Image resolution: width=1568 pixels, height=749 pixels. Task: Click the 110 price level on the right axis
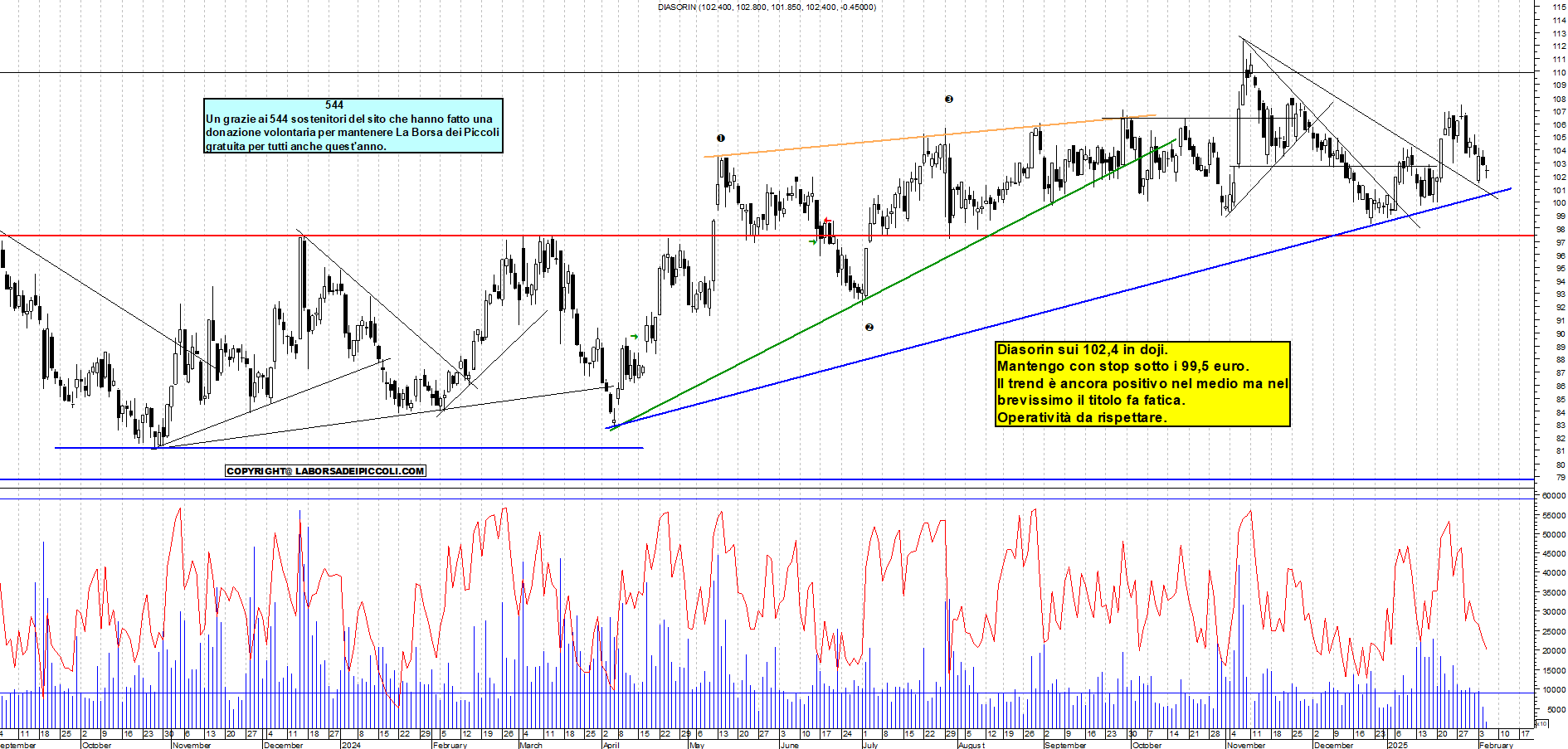coord(1559,72)
